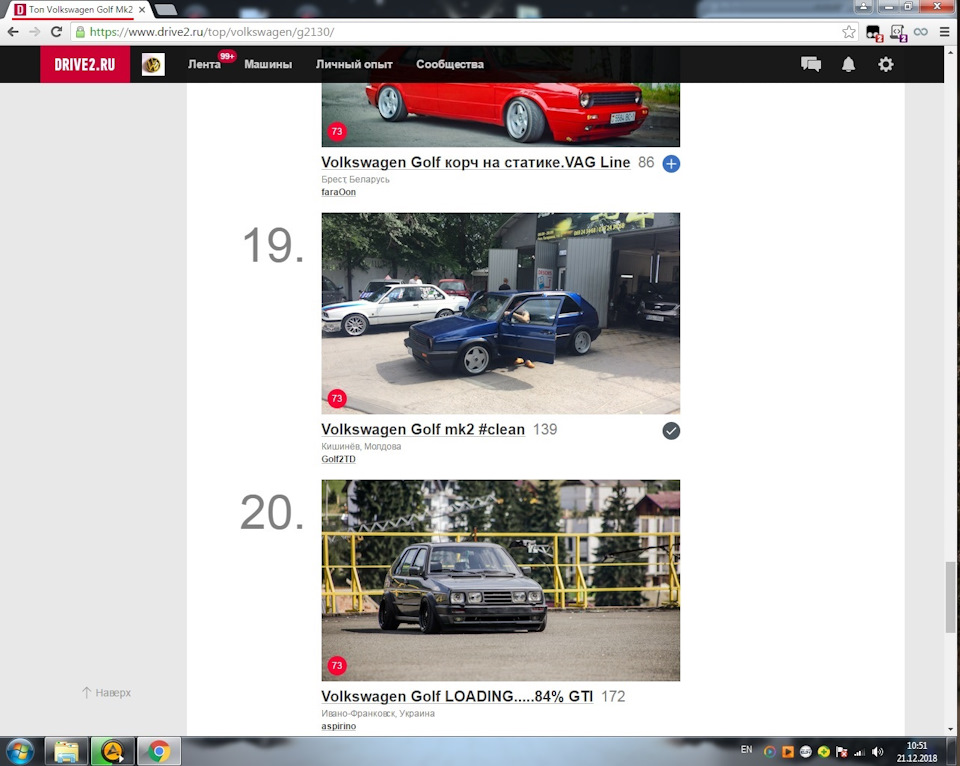The width and height of the screenshot is (960, 766).
Task: Click the browser forward arrow
Action: point(35,32)
